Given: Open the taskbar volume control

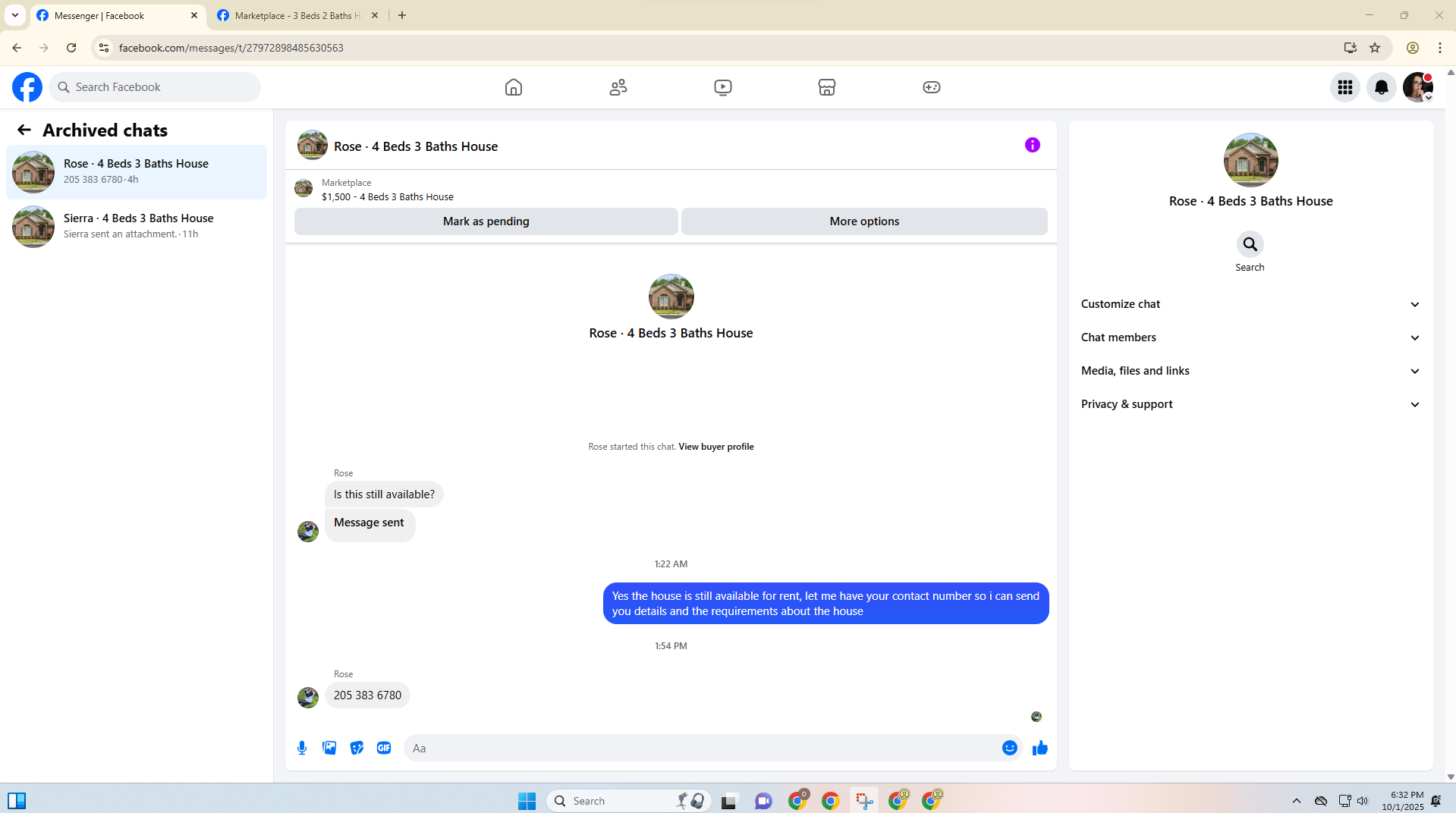Looking at the screenshot, I should tap(1363, 801).
